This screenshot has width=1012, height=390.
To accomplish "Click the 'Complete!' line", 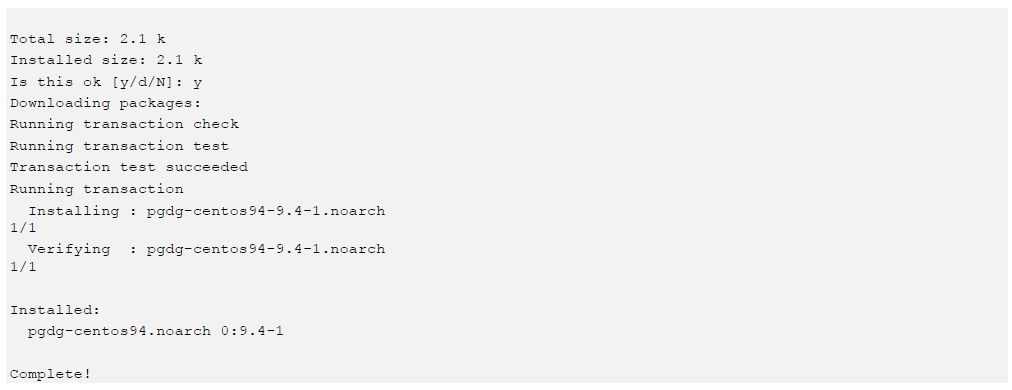I will tap(51, 374).
